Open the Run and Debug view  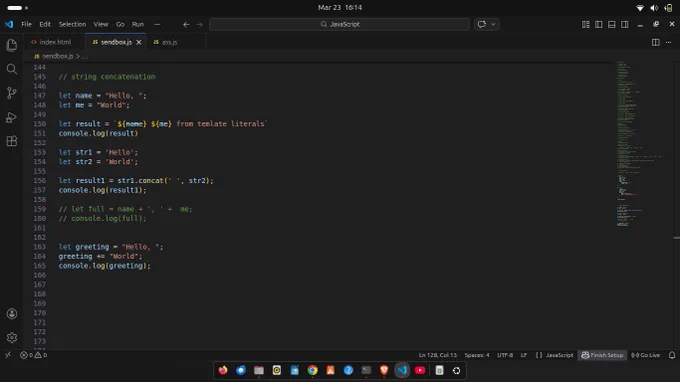coord(12,117)
